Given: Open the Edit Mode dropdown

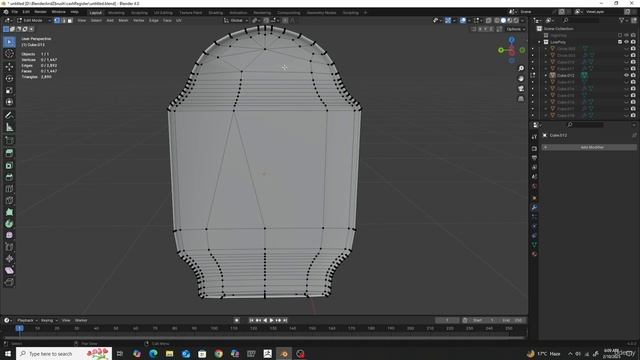Looking at the screenshot, I should click(34, 20).
